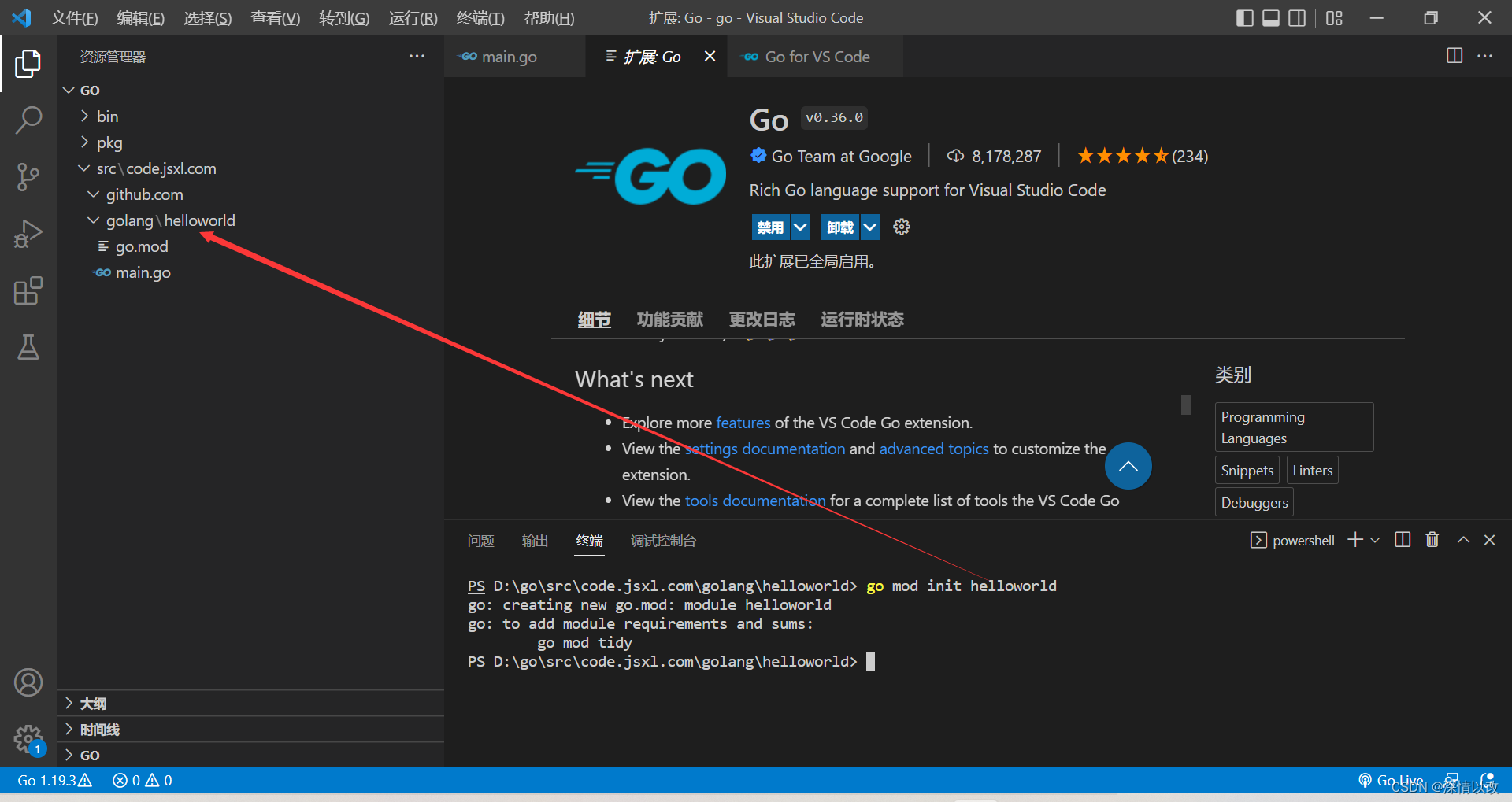Viewport: 1512px width, 802px height.
Task: Switch to the main.go editor tab
Action: tap(515, 56)
